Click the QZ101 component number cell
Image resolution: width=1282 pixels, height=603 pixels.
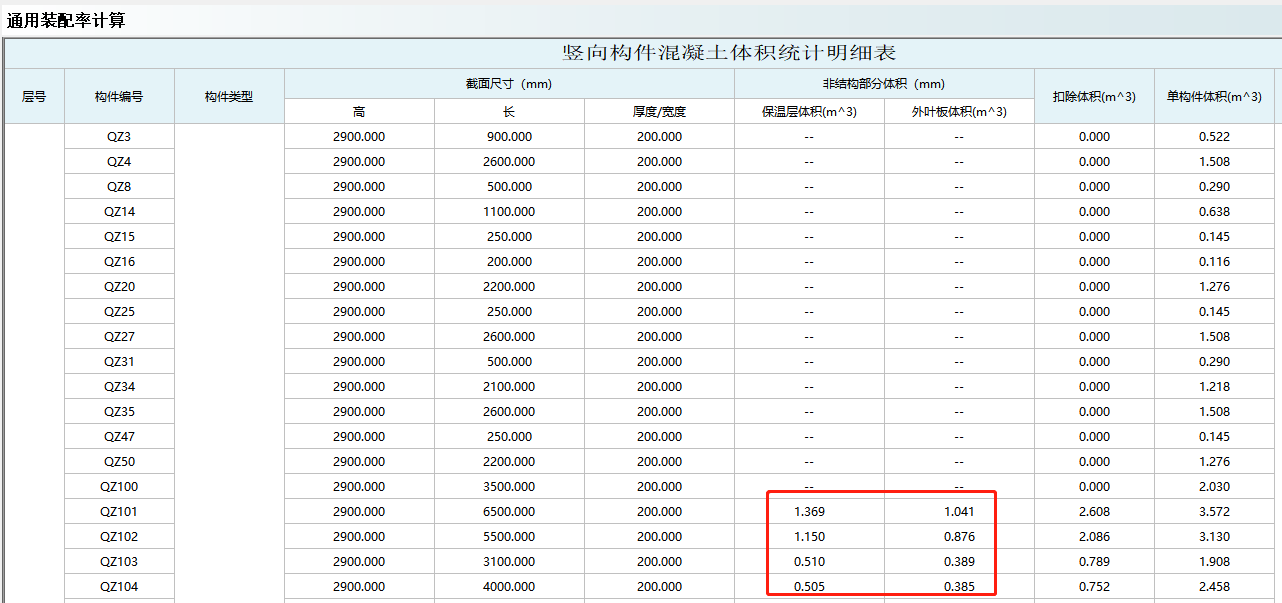point(119,512)
